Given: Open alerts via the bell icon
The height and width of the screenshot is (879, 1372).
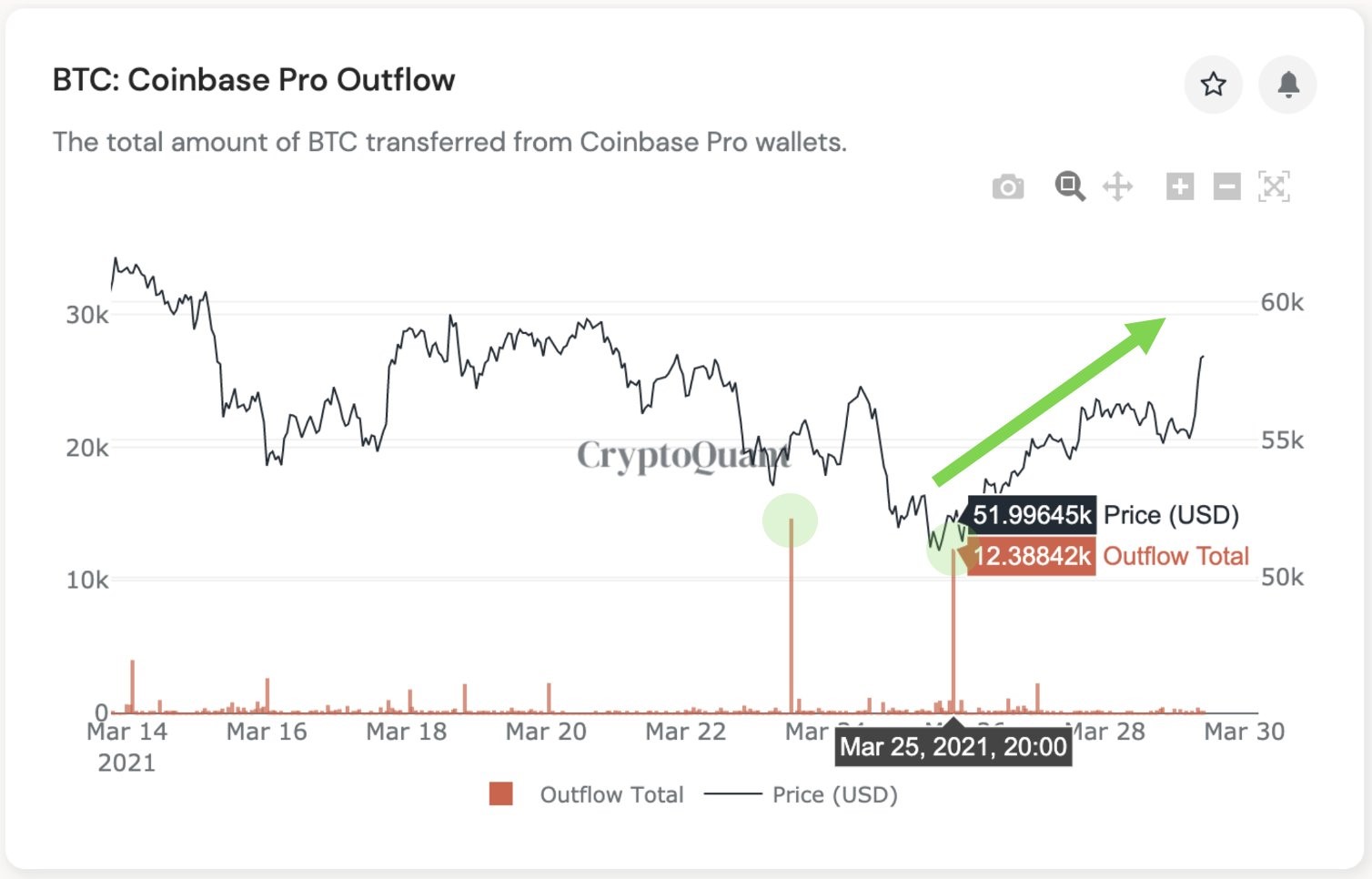Looking at the screenshot, I should pos(1286,84).
